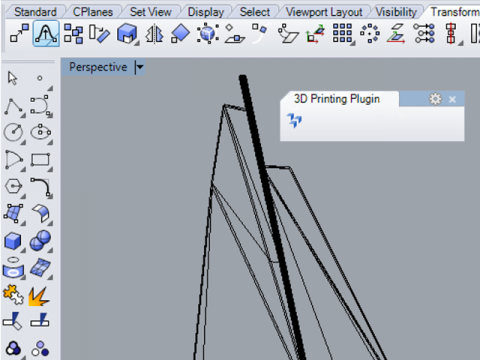Expand the Scale 3-D flyout triangle

point(137,43)
